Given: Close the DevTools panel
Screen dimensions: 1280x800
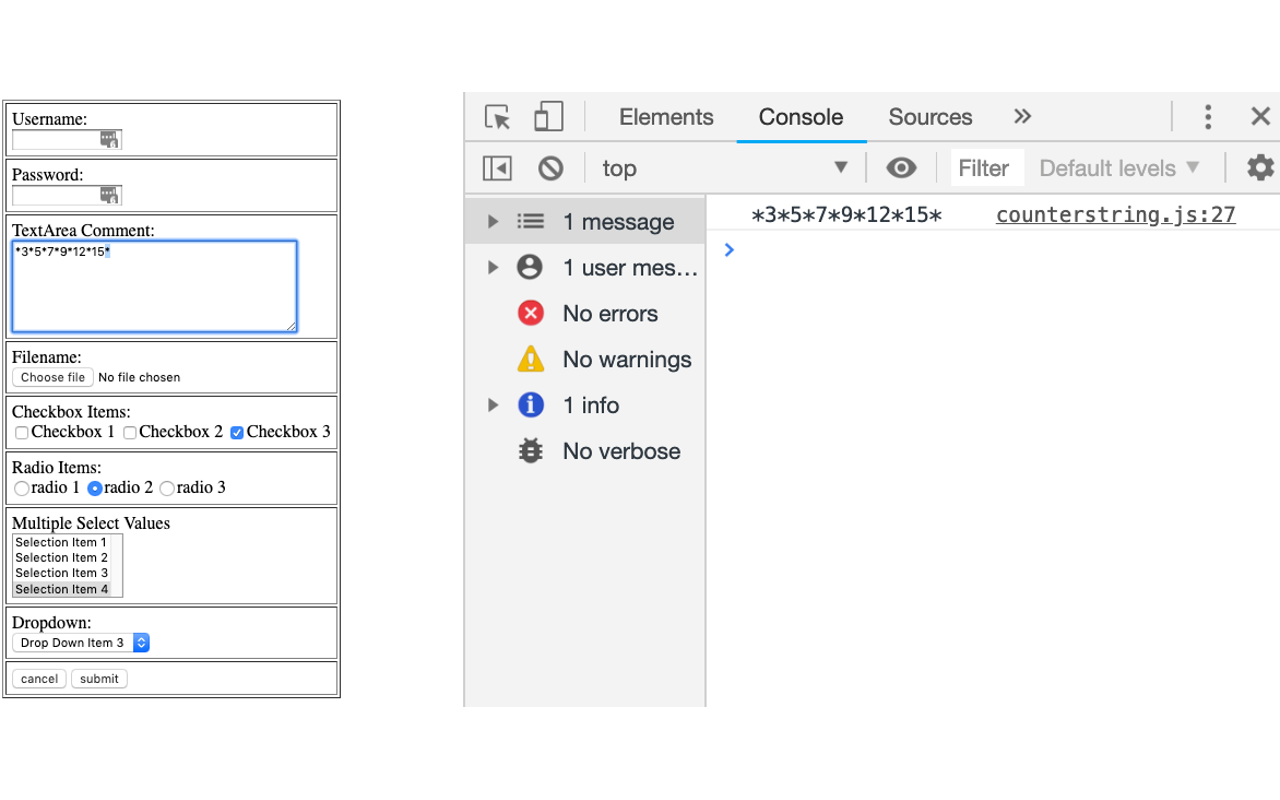Looking at the screenshot, I should (1260, 117).
